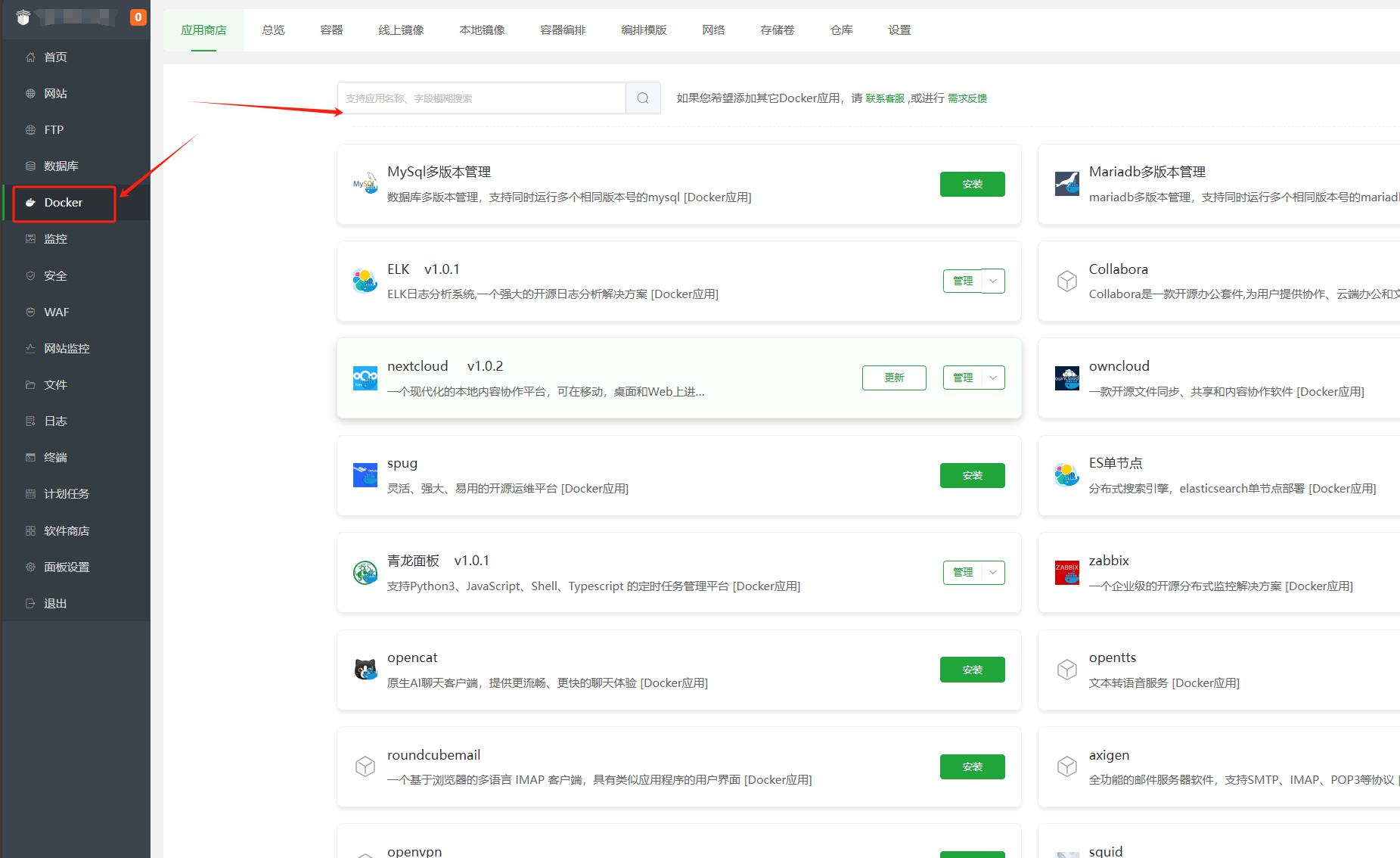Open the 联系客服 link
The height and width of the screenshot is (858, 1400).
click(x=885, y=98)
